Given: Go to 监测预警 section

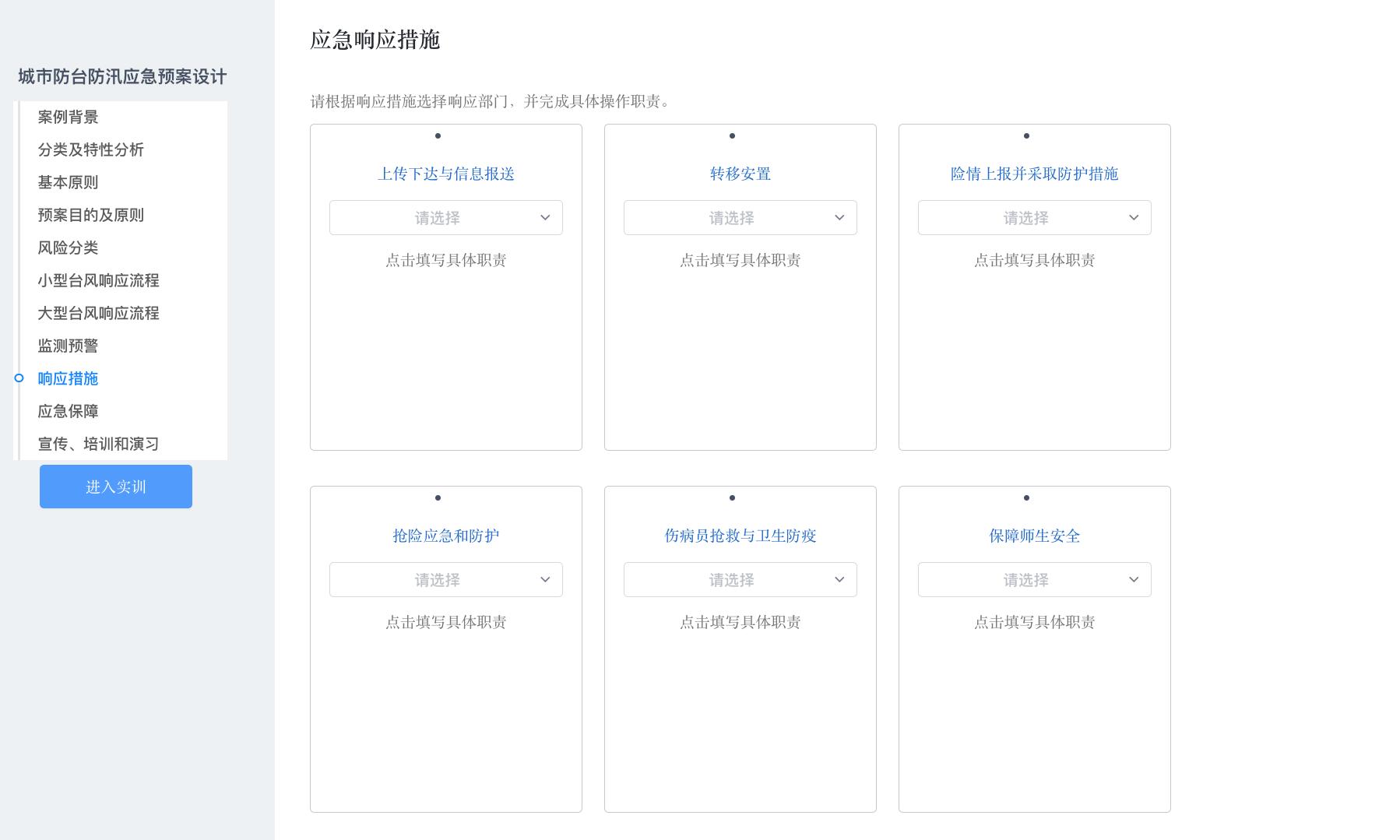Looking at the screenshot, I should click(x=69, y=346).
